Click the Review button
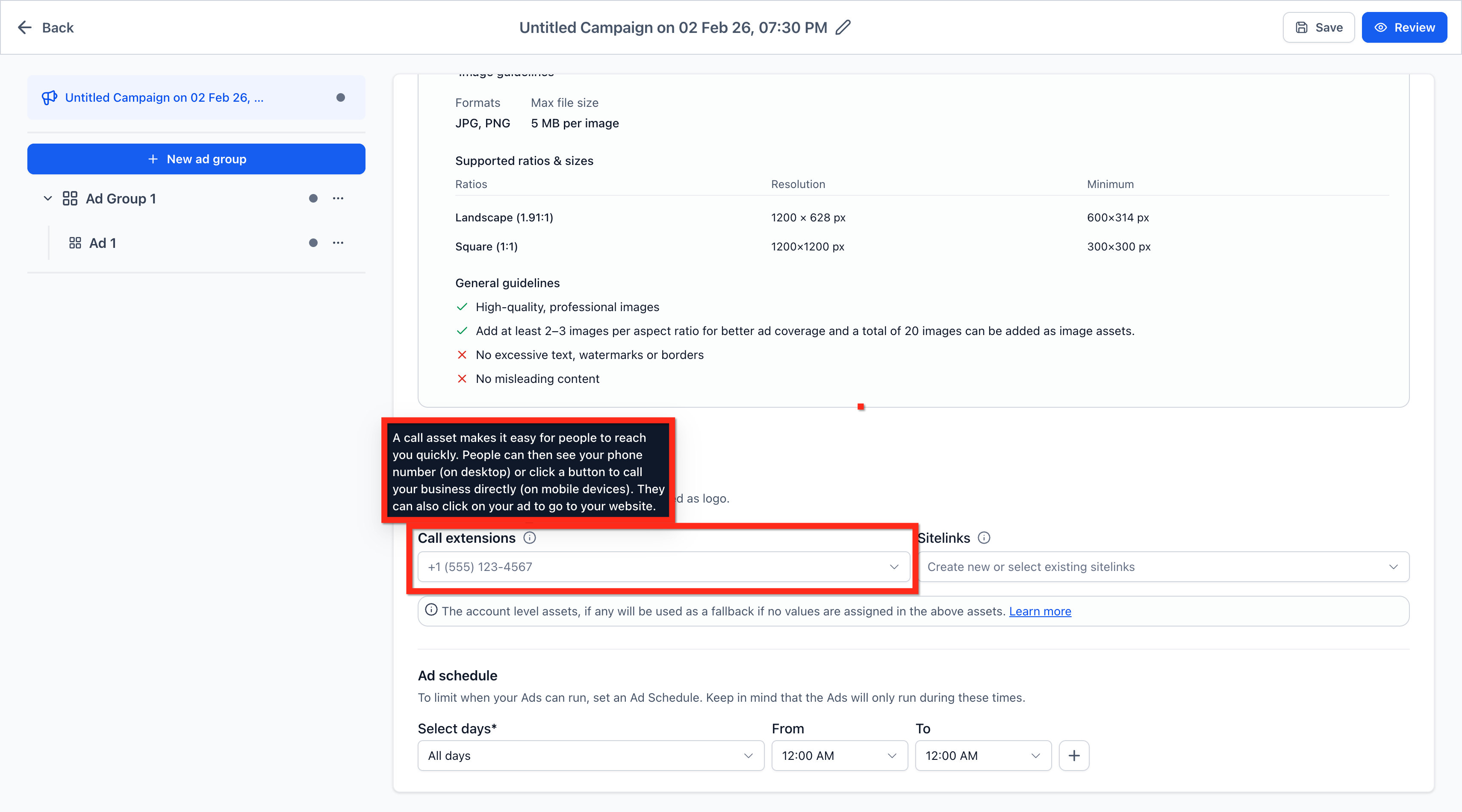The image size is (1462, 812). 1403,27
